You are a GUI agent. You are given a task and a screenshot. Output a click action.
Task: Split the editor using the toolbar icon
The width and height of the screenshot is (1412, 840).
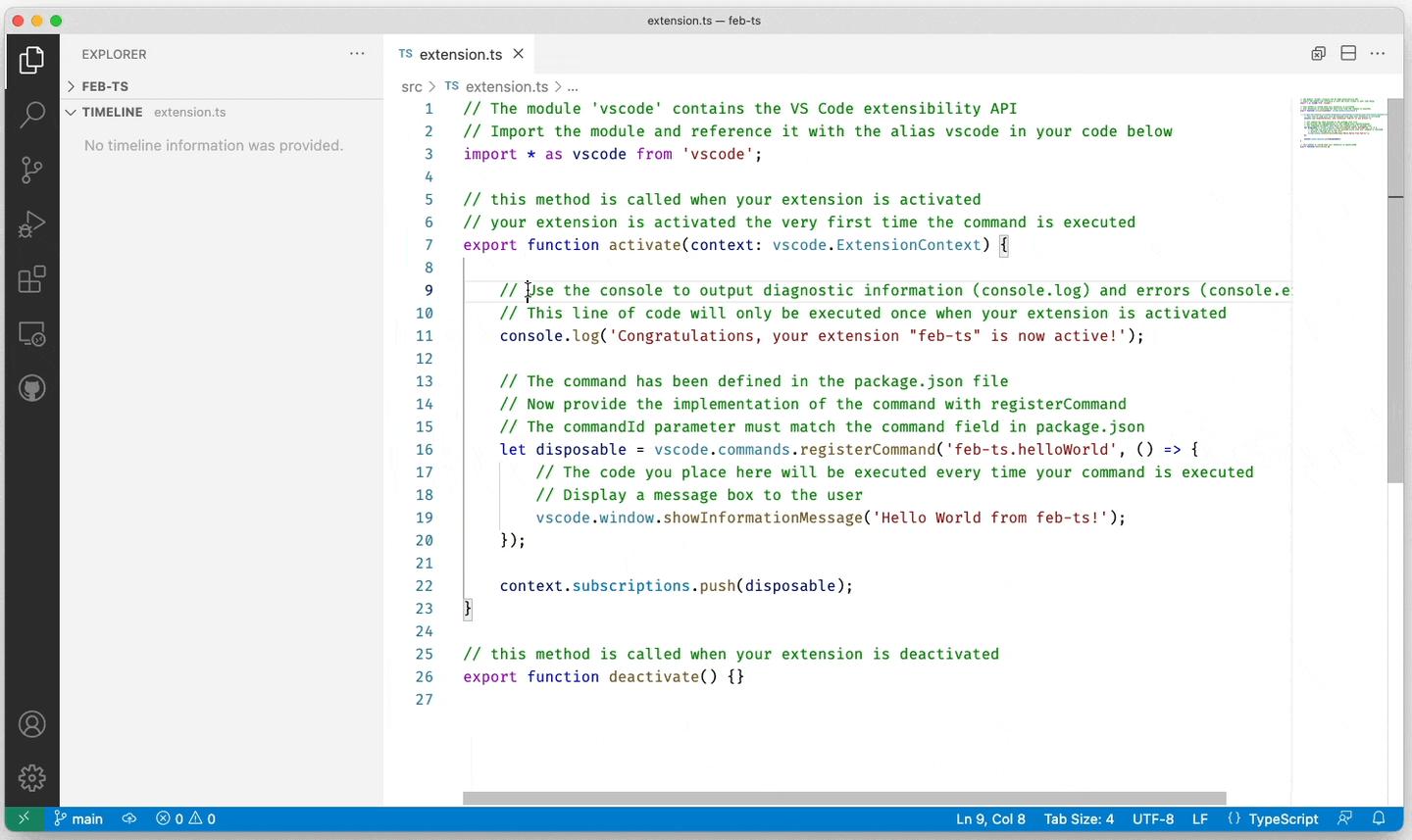(1348, 53)
